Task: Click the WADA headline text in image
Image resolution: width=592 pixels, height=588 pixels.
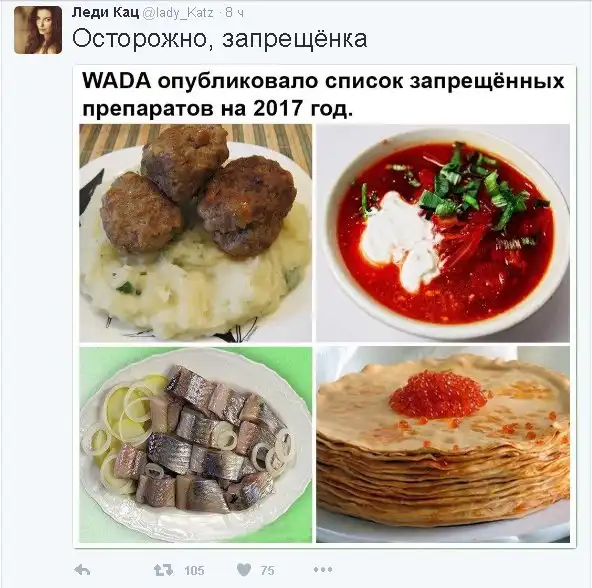Action: coord(323,94)
